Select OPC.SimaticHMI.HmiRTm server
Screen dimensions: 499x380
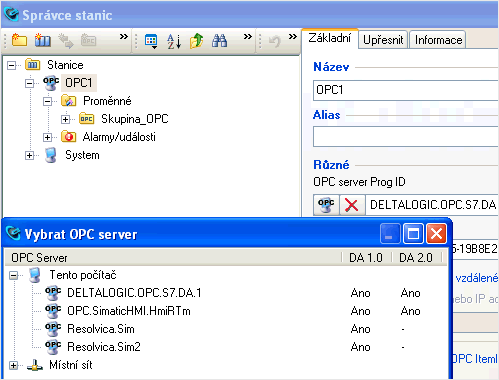pos(129,311)
